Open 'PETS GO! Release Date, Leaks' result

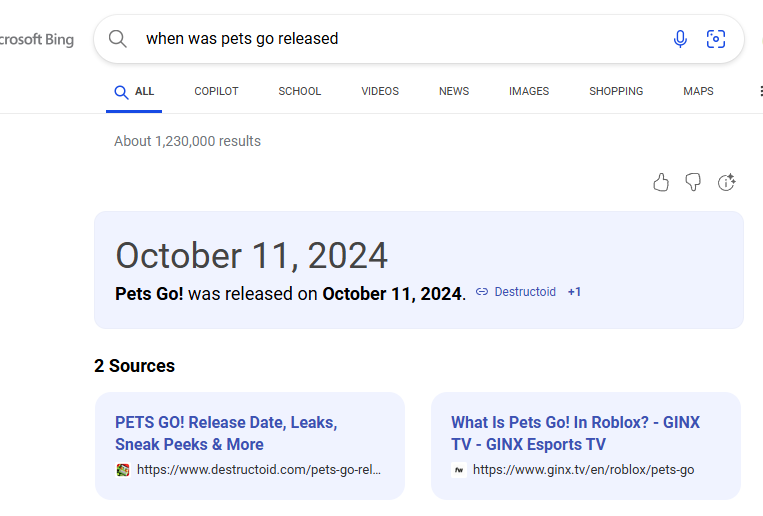(x=226, y=433)
